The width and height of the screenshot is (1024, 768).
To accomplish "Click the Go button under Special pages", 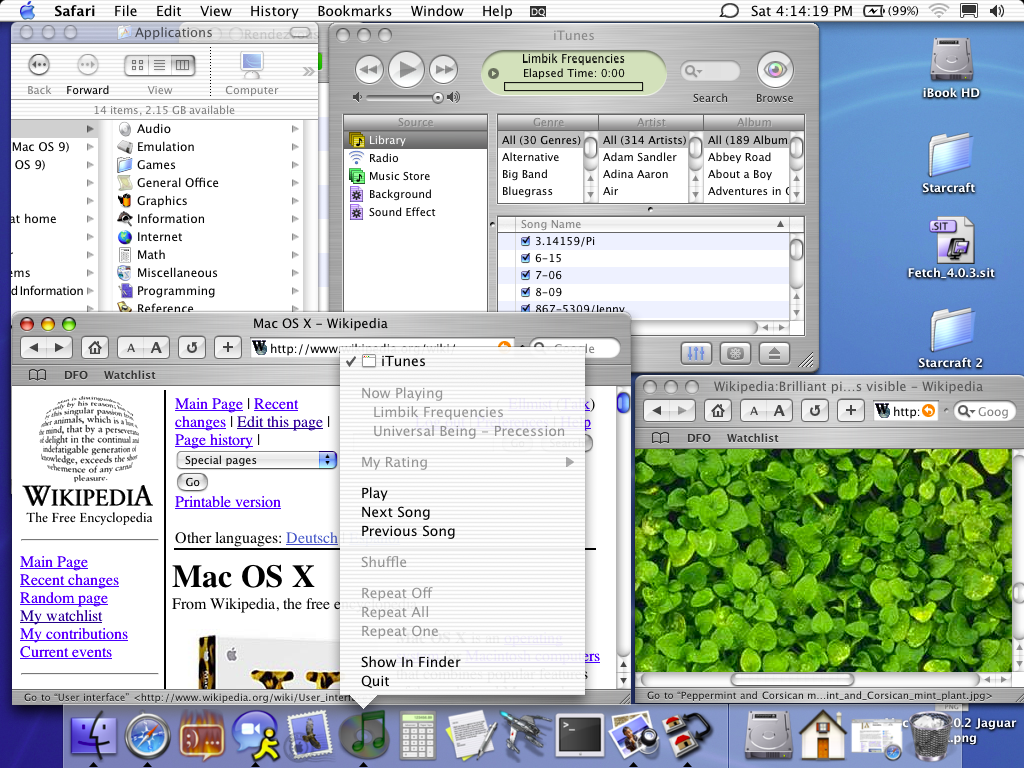I will (192, 482).
